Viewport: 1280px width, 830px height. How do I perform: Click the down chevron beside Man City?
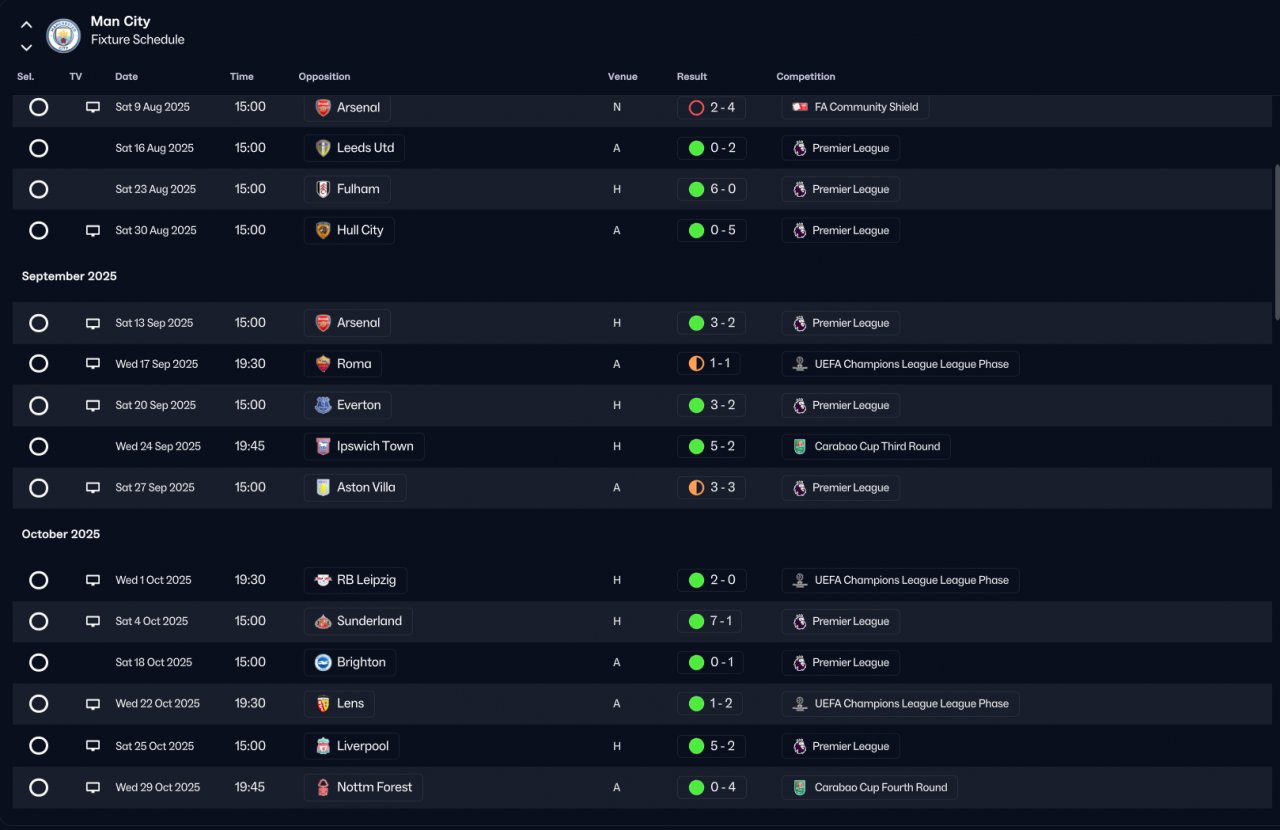click(x=26, y=47)
